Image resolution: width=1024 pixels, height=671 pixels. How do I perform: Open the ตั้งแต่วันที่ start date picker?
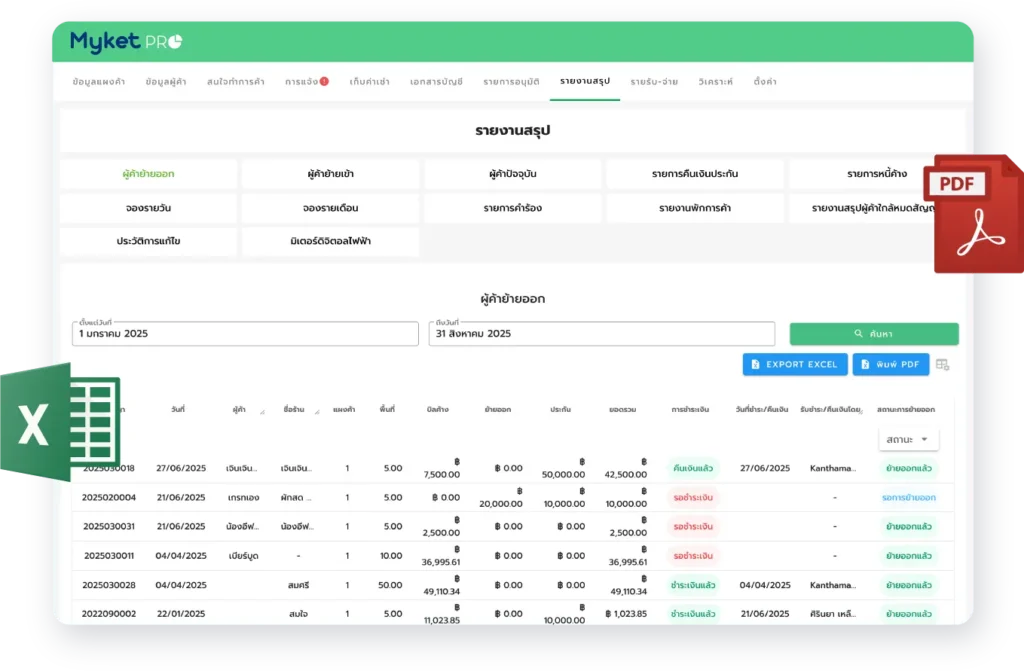click(x=245, y=334)
